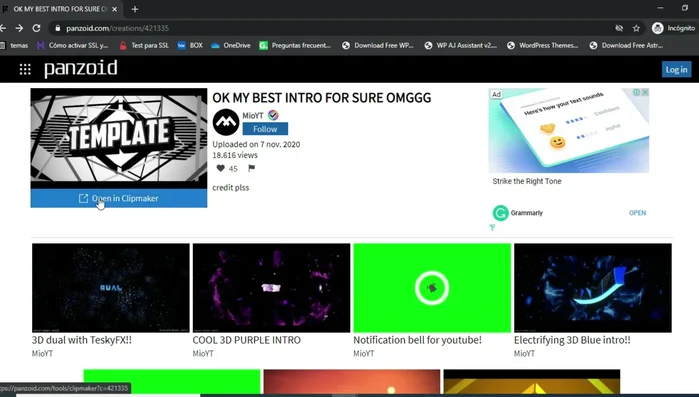Open the 'Download Free WP...' bookmark
699x397 pixels.
(x=378, y=45)
